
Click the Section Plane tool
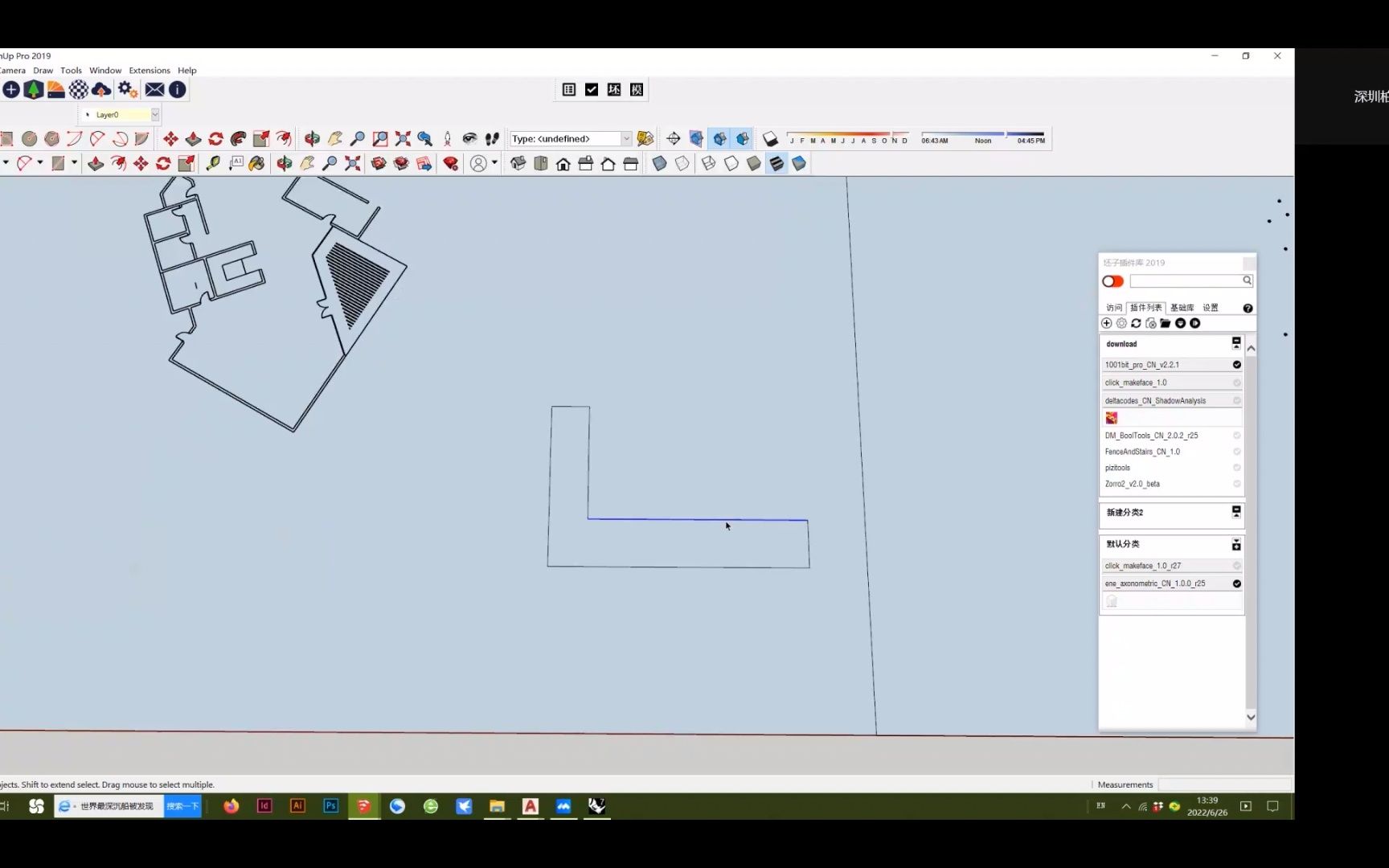pyautogui.click(x=674, y=139)
